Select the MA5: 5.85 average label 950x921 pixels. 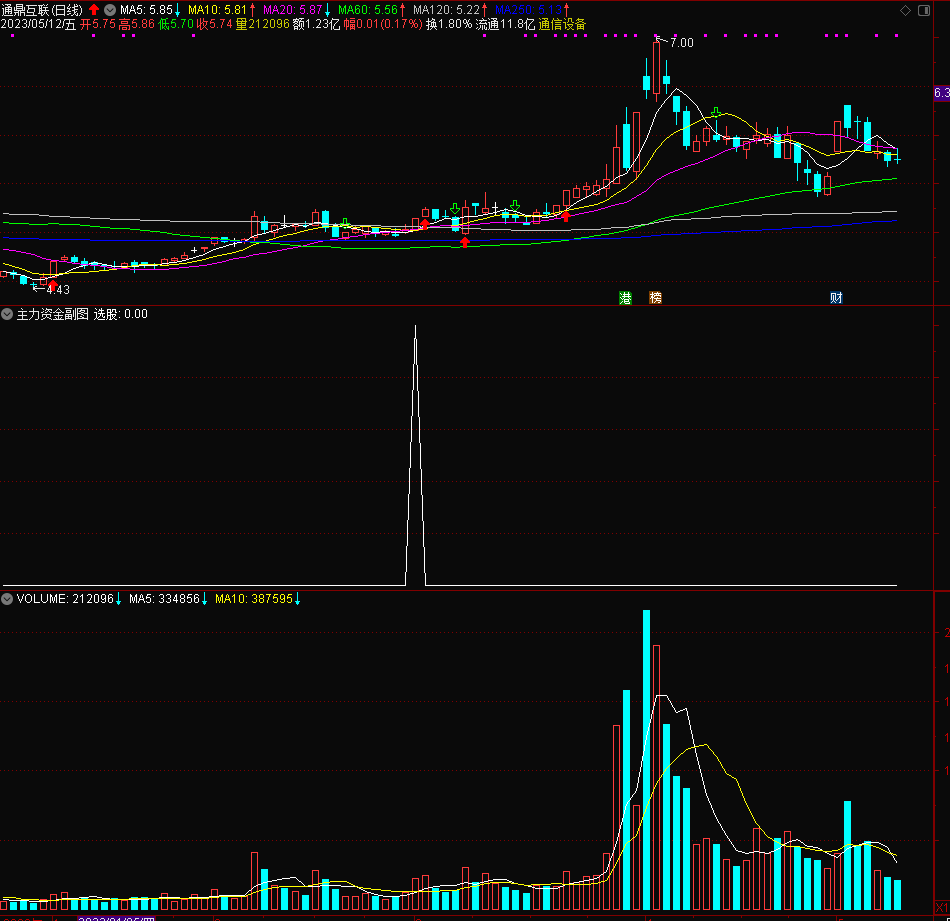(x=146, y=10)
